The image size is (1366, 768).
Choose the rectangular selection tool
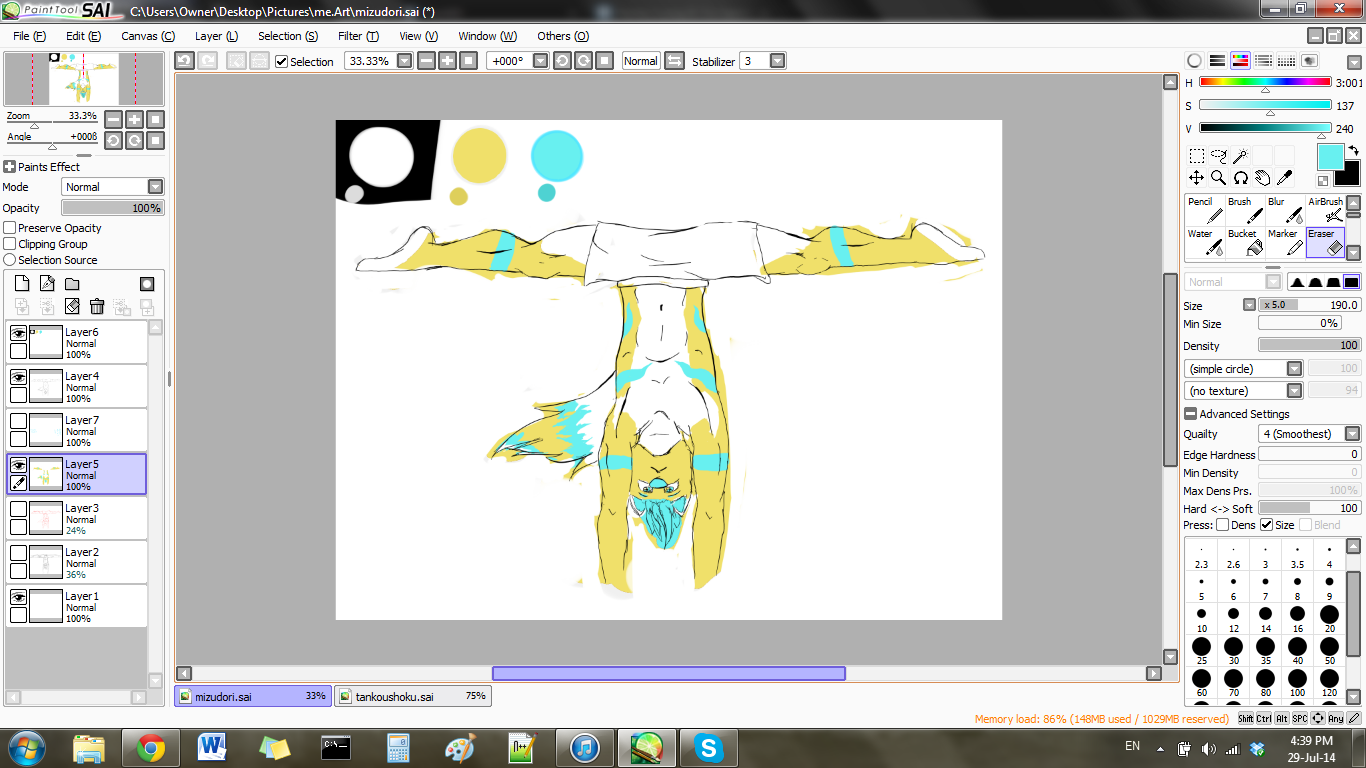click(1196, 156)
